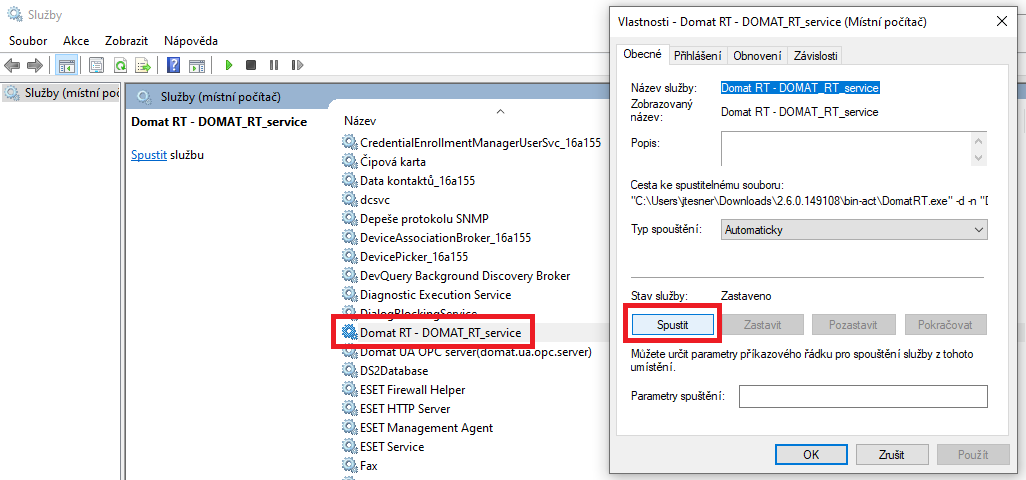Toggle the show/hide console tree icon
The height and width of the screenshot is (480, 1026).
pyautogui.click(x=67, y=65)
